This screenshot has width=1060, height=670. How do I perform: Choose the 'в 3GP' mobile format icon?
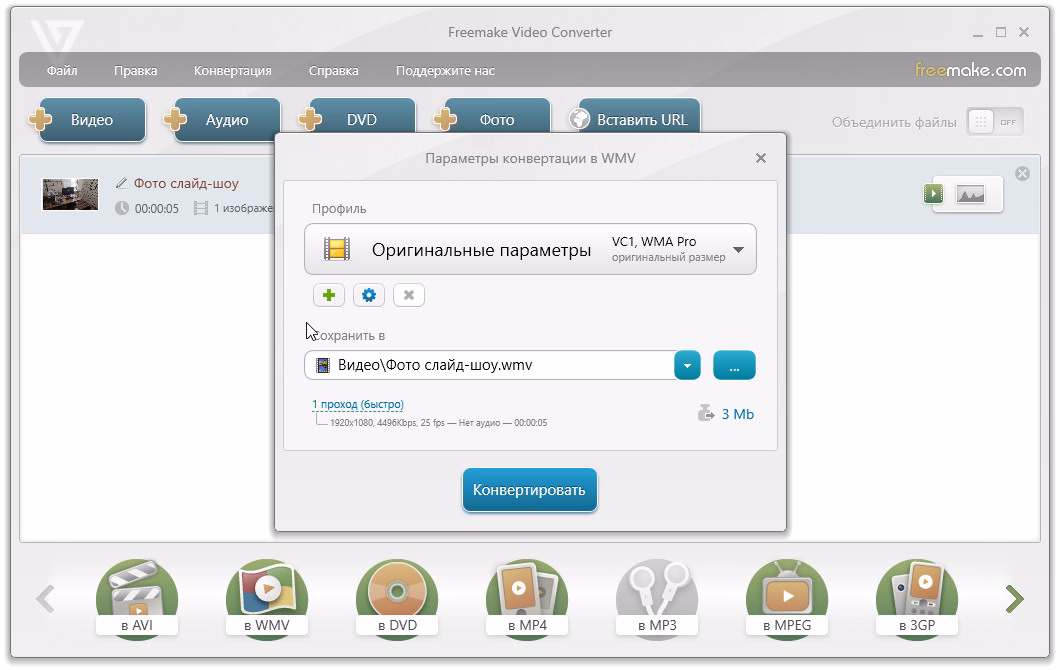[x=916, y=599]
